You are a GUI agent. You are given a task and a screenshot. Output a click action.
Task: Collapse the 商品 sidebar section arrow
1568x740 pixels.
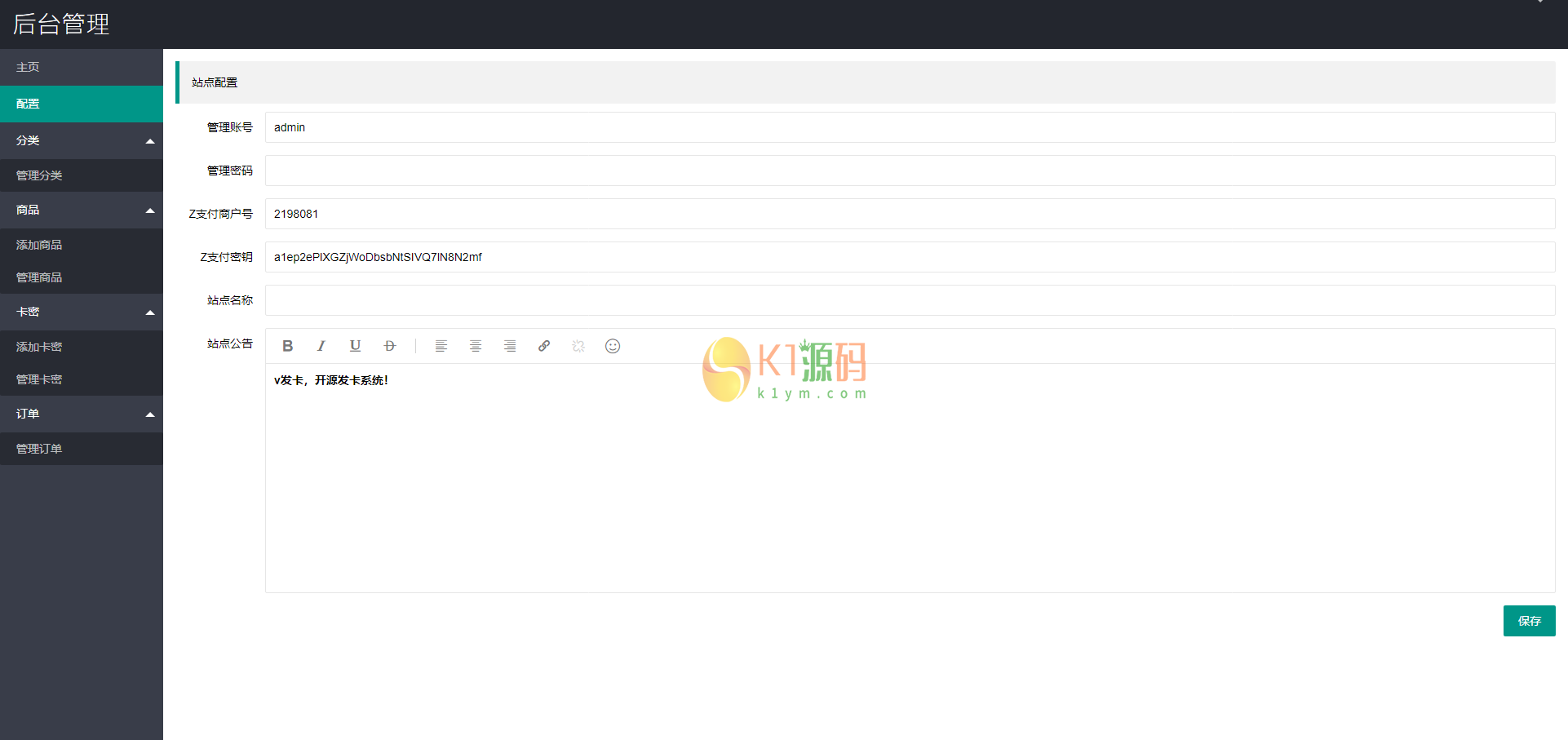[150, 210]
